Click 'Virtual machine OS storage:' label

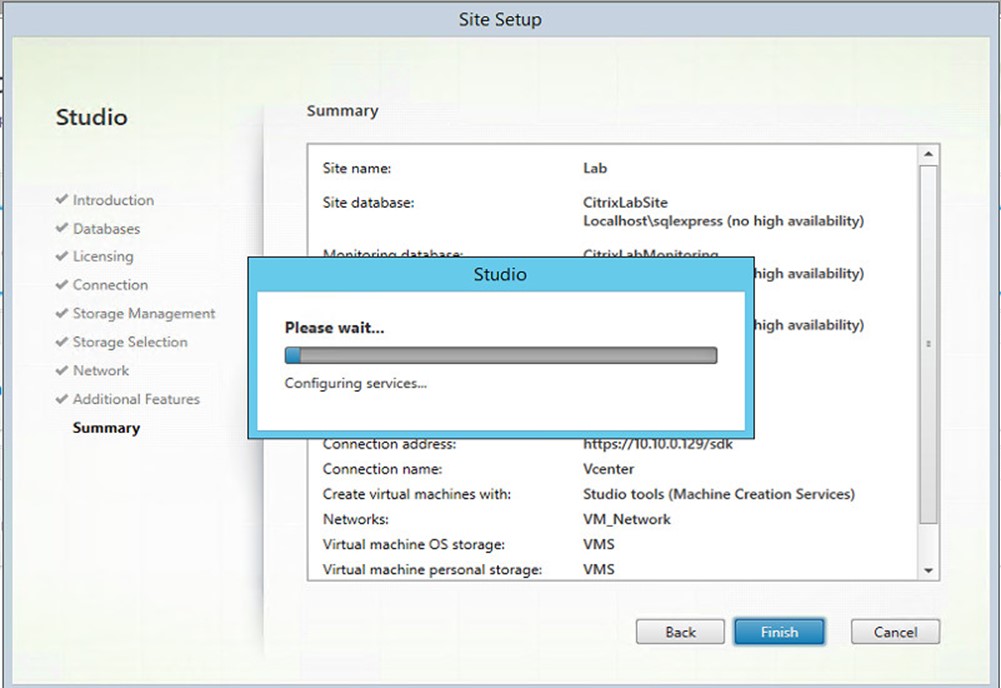coord(414,544)
